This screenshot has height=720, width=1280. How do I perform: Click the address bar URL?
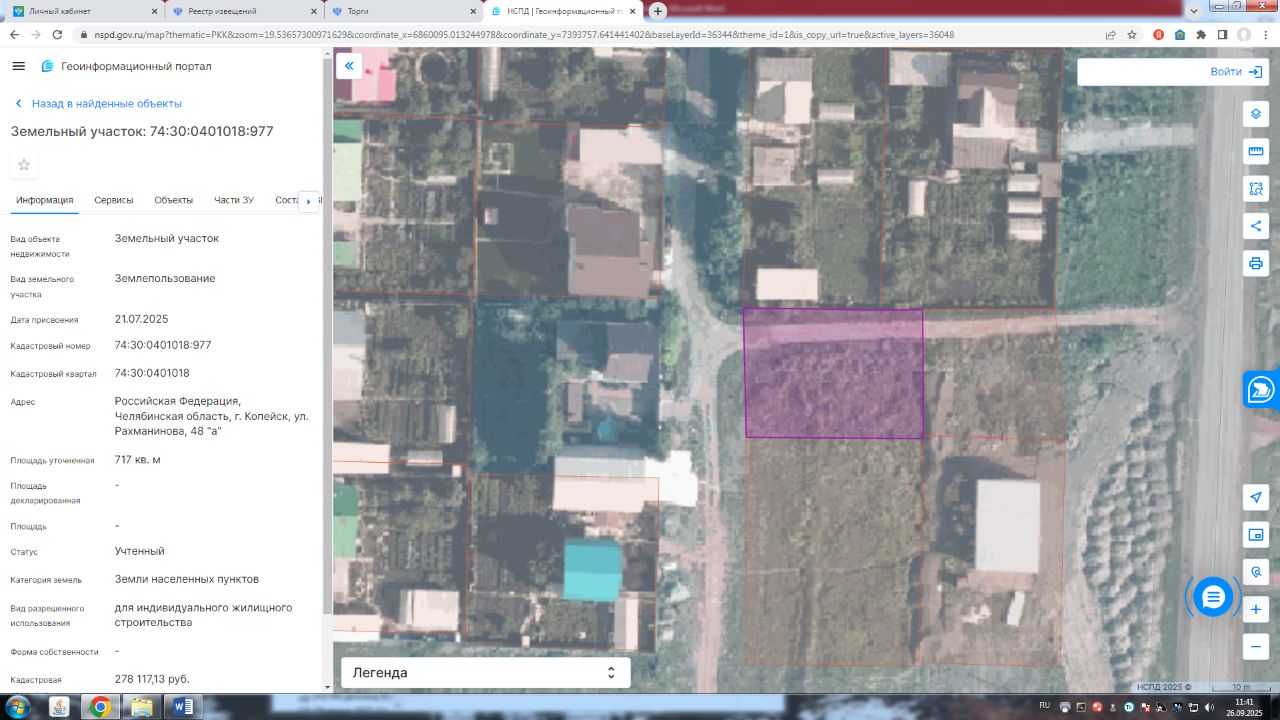(524, 34)
